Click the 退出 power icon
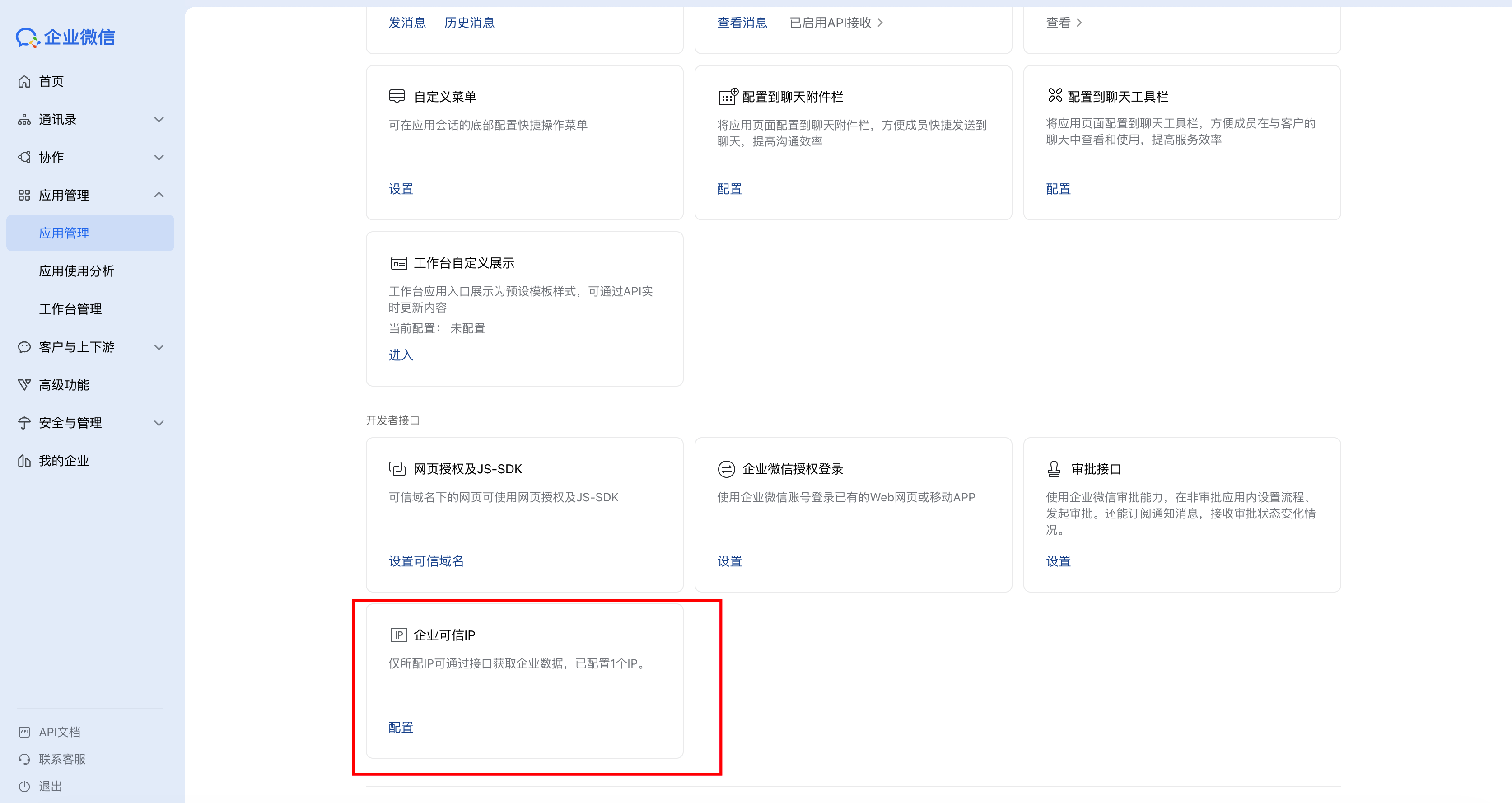This screenshot has height=803, width=1512. coord(24,786)
